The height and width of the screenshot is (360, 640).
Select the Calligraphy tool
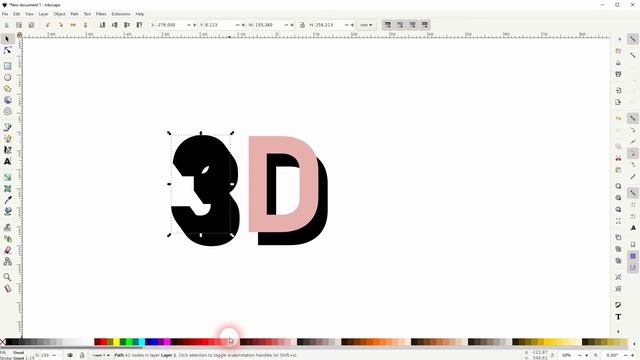[7, 150]
